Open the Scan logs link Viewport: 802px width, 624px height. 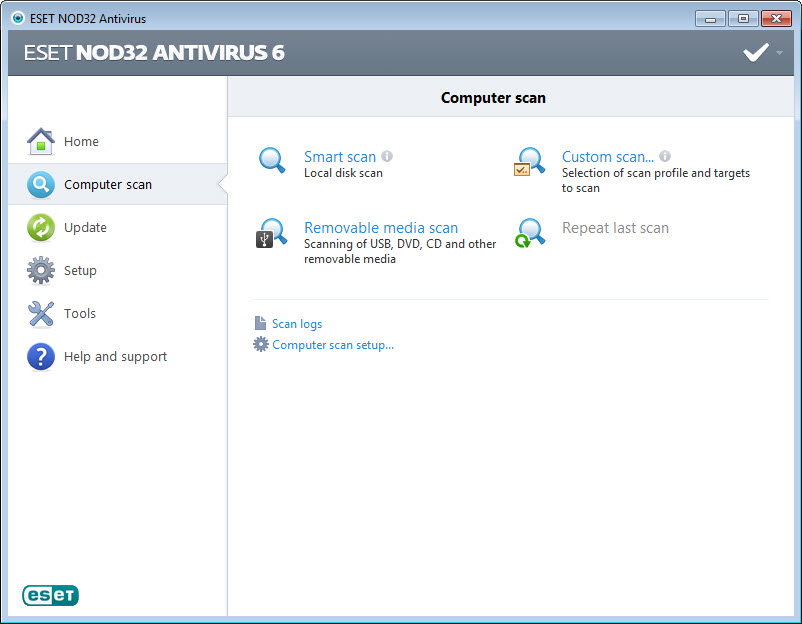297,324
